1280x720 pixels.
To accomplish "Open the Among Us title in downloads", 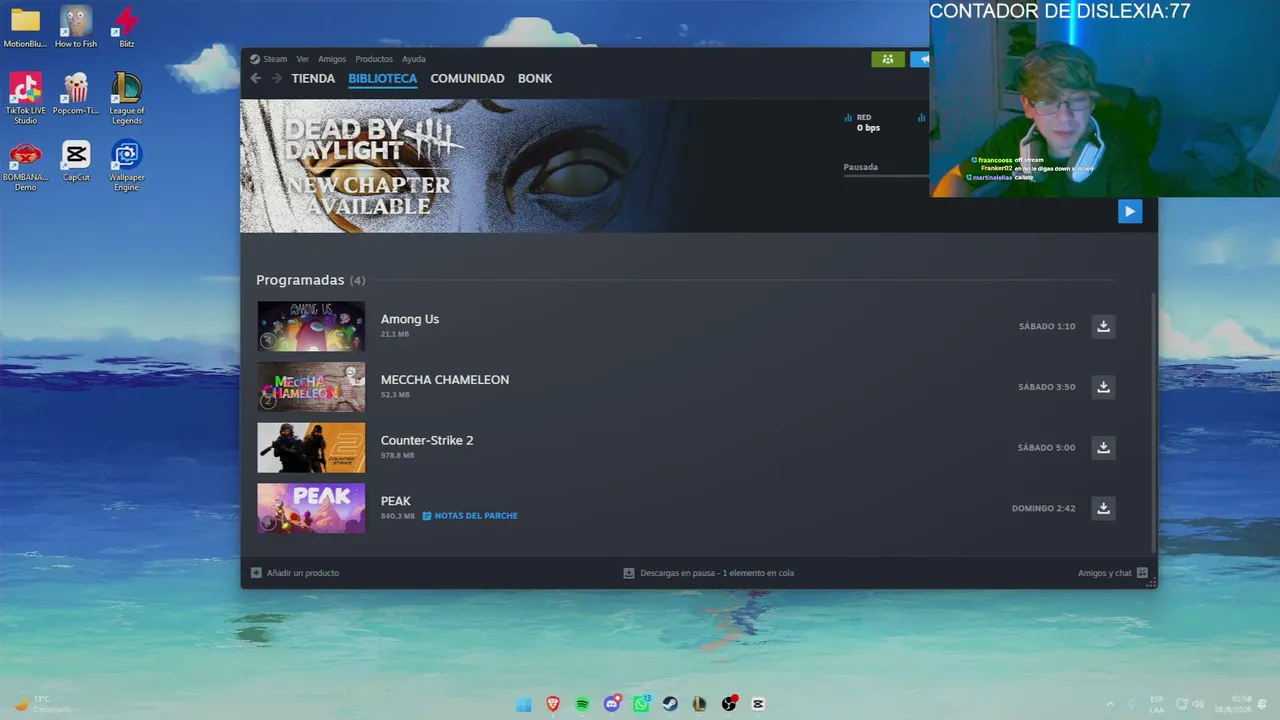I will click(410, 319).
